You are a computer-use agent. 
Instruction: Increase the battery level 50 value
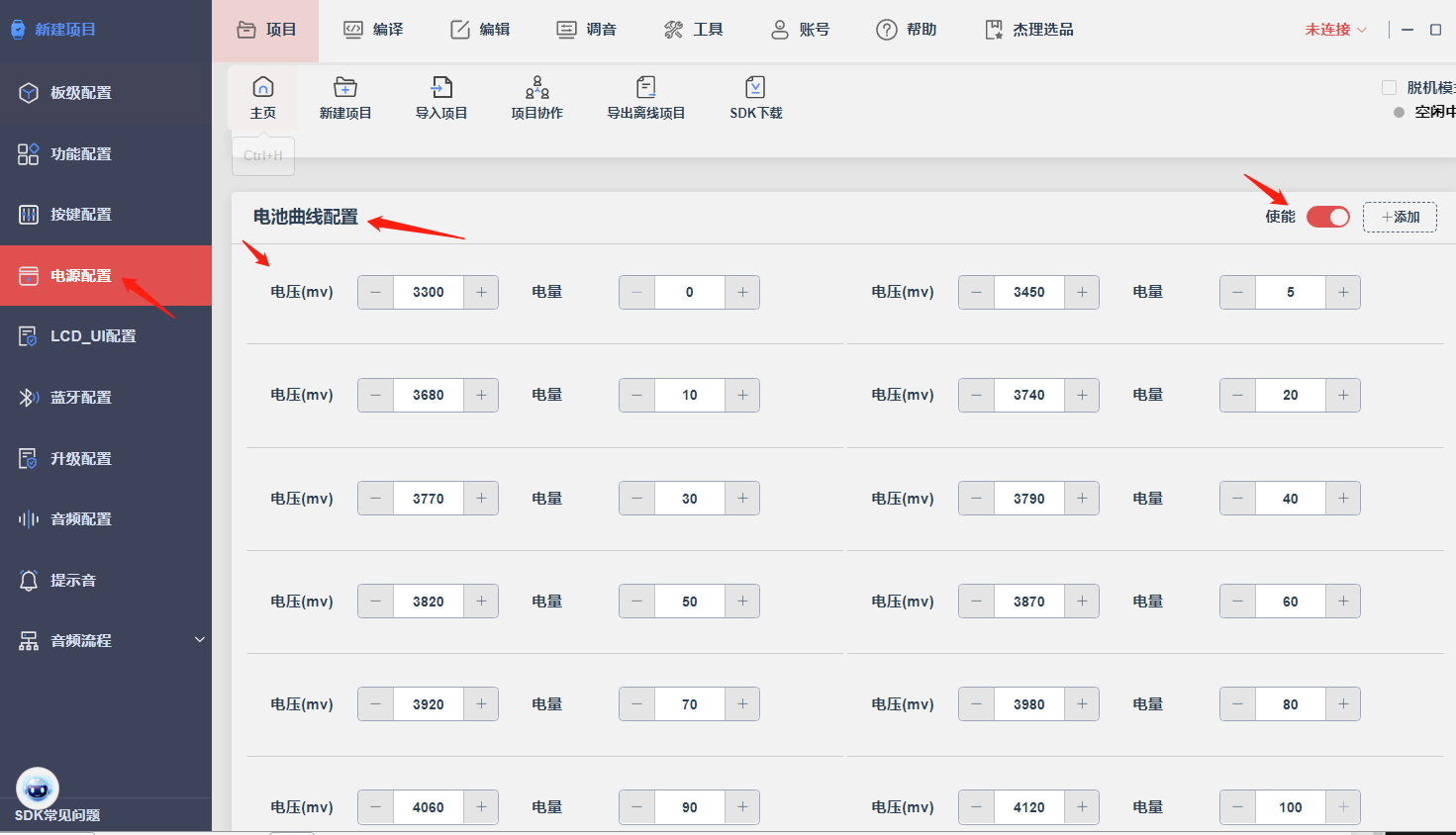coord(742,602)
